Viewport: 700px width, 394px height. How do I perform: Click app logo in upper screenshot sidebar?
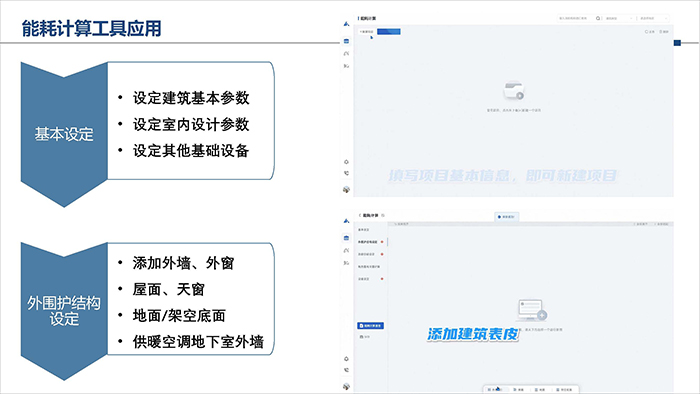(x=346, y=24)
